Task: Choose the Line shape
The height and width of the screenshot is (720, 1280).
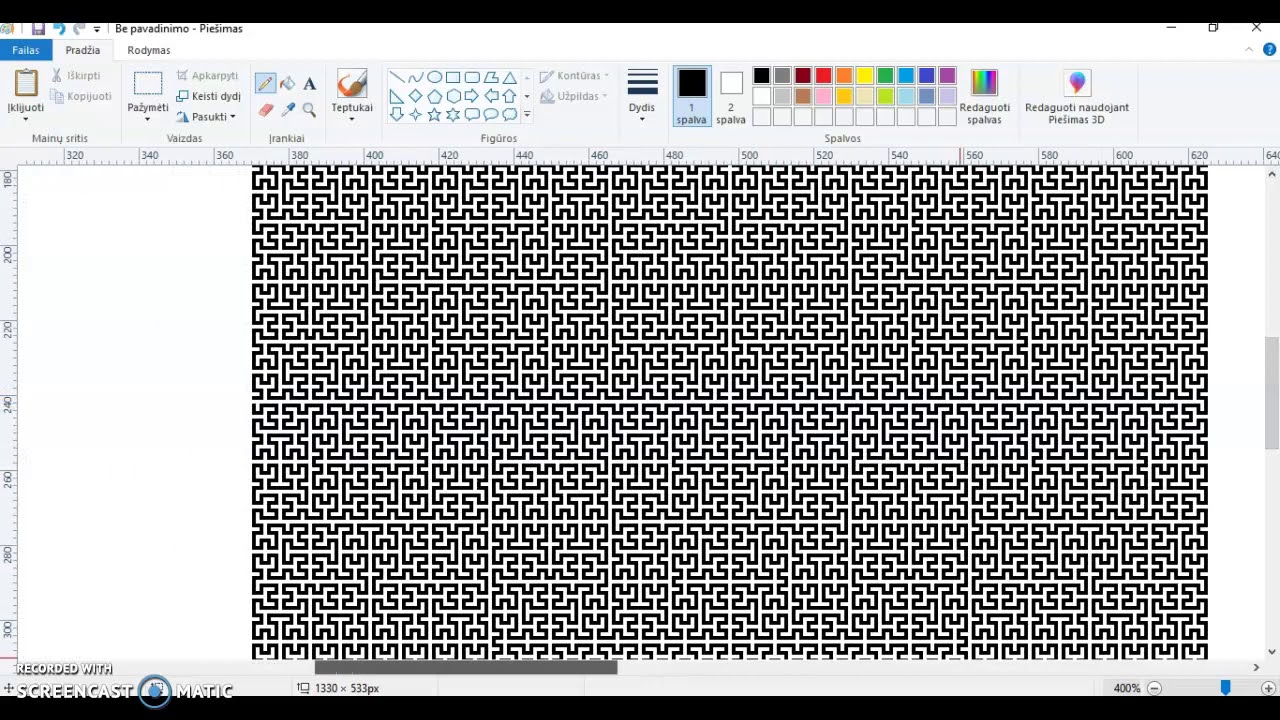Action: click(396, 77)
